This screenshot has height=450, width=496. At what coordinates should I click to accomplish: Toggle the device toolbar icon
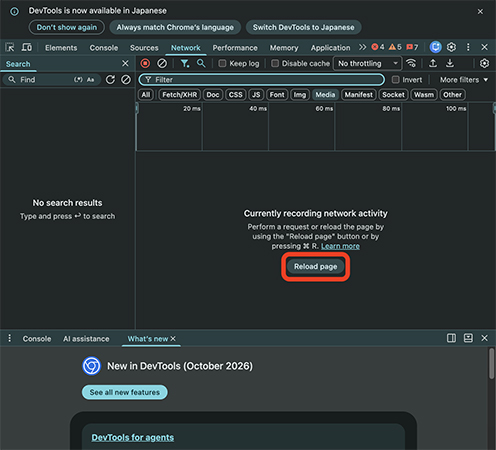27,47
